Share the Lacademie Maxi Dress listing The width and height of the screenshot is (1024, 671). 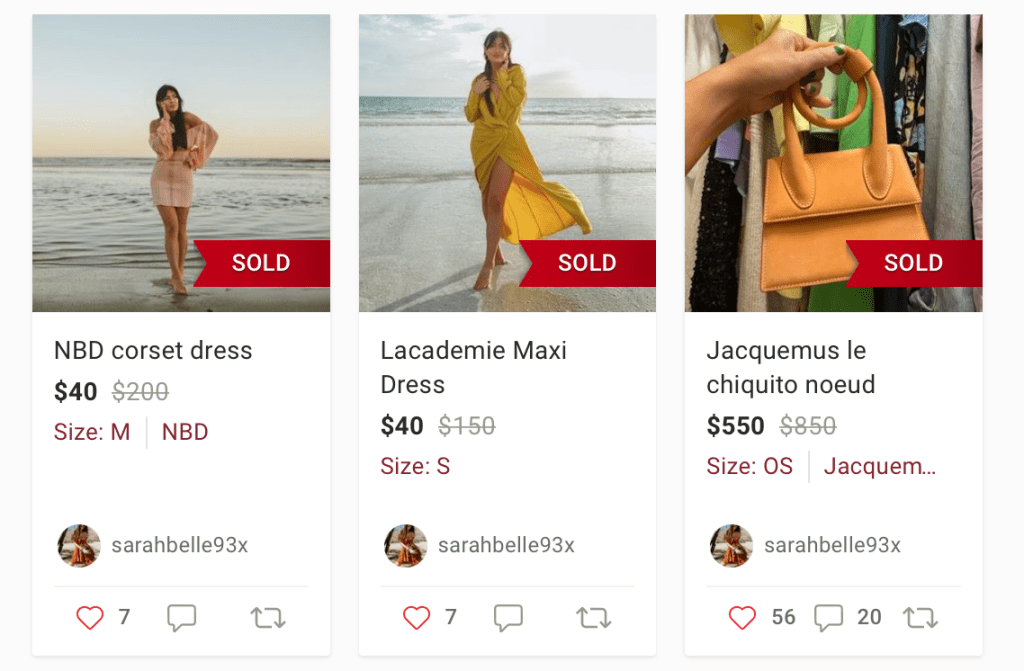(594, 618)
